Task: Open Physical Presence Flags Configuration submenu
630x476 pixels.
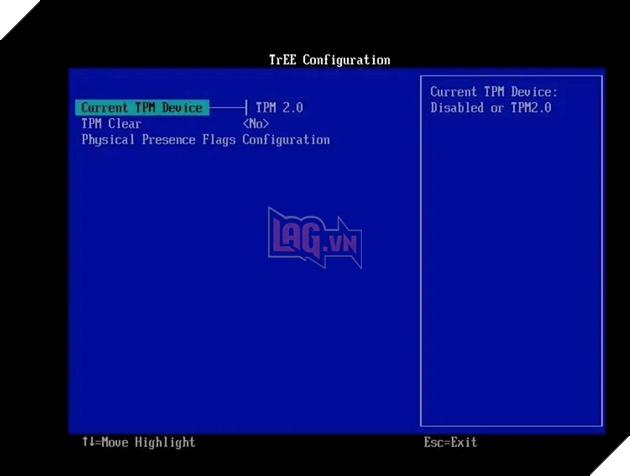Action: point(206,140)
